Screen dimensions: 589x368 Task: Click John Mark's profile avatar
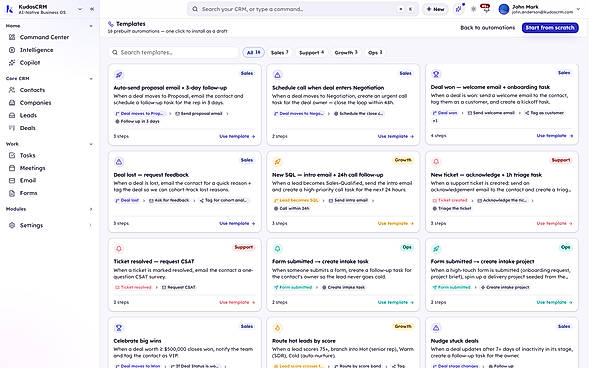[504, 9]
